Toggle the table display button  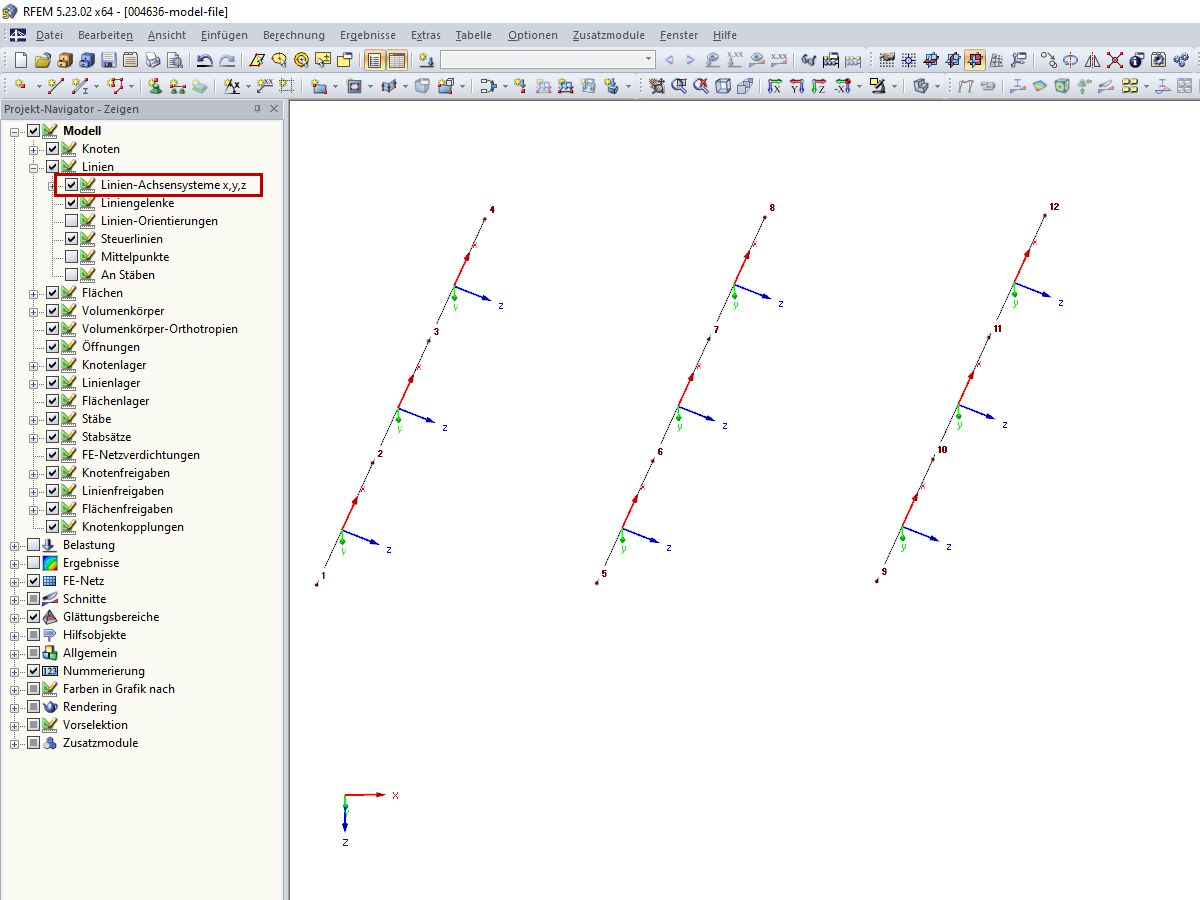coord(396,60)
